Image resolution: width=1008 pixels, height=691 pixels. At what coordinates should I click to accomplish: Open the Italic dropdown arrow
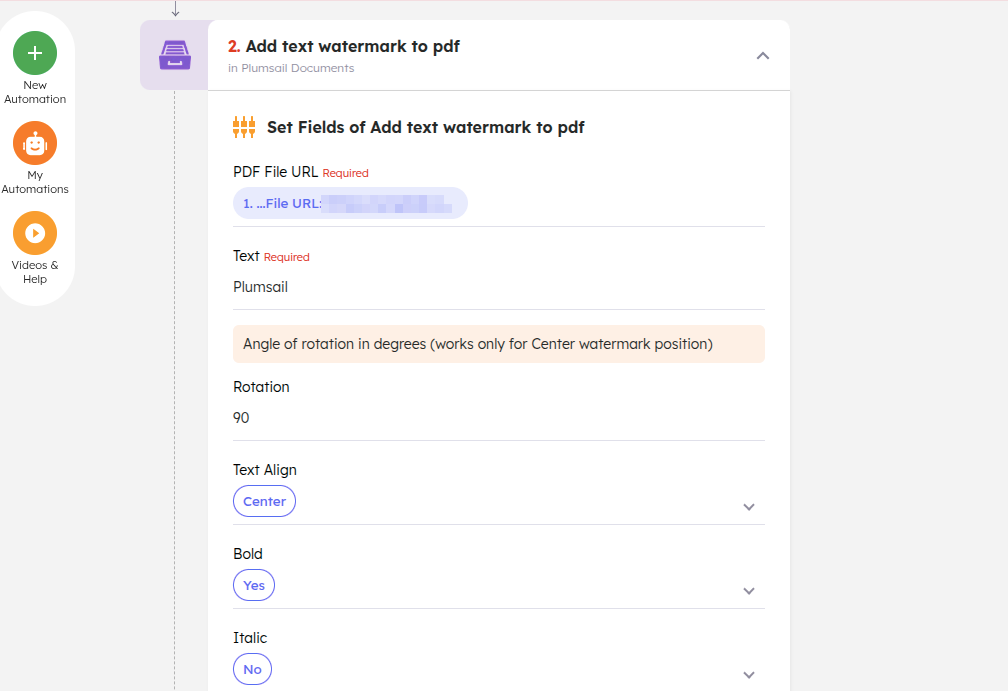coord(749,675)
